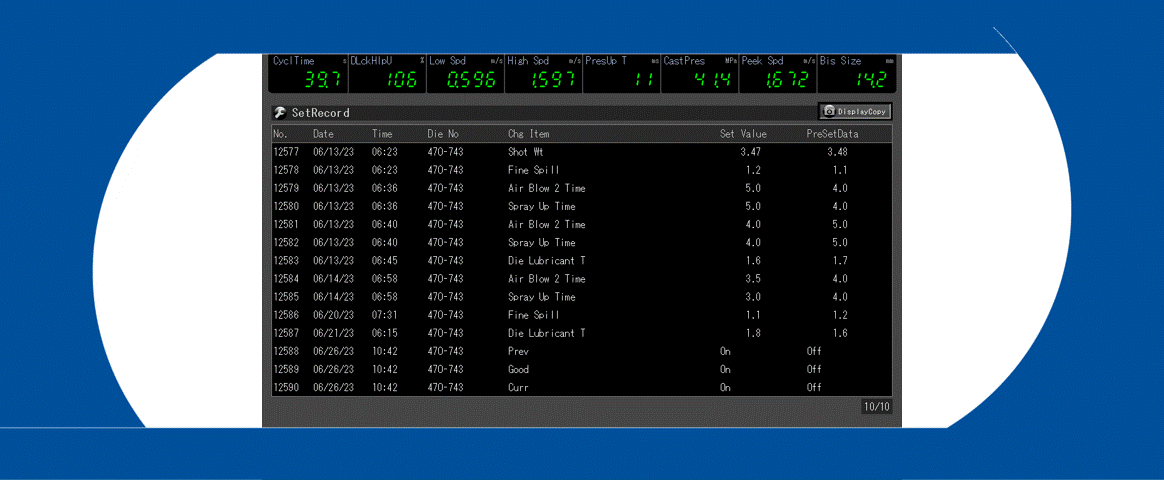
Task: Click the Bis Size readout
Action: pyautogui.click(x=857, y=73)
